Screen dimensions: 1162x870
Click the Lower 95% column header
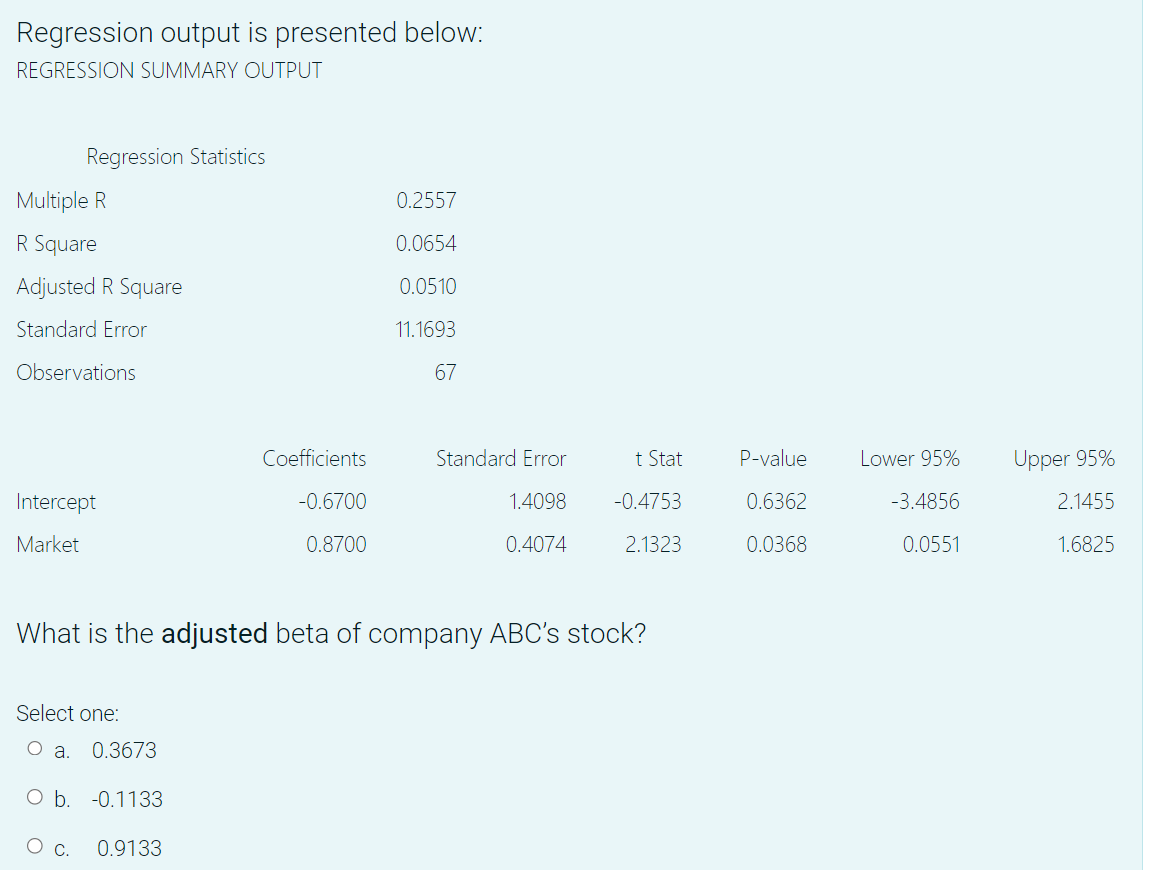coord(909,458)
